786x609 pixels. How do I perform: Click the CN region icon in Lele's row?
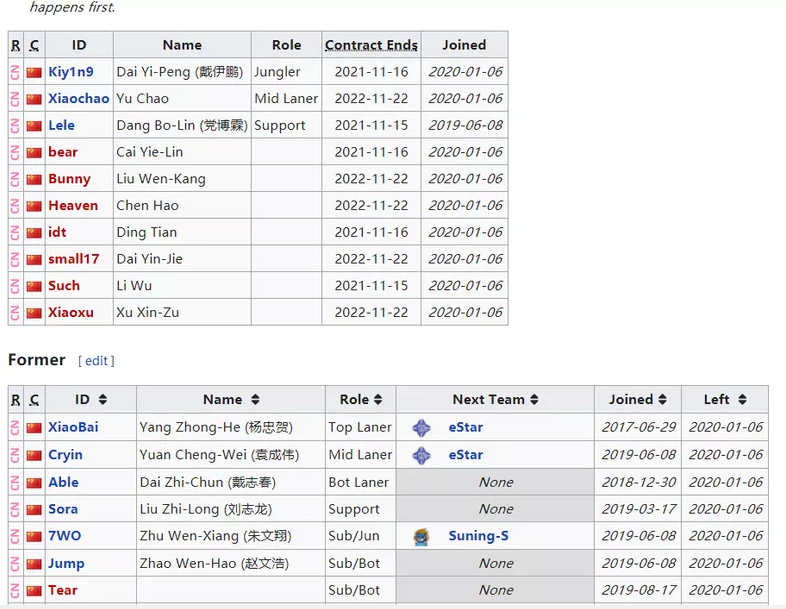click(15, 125)
